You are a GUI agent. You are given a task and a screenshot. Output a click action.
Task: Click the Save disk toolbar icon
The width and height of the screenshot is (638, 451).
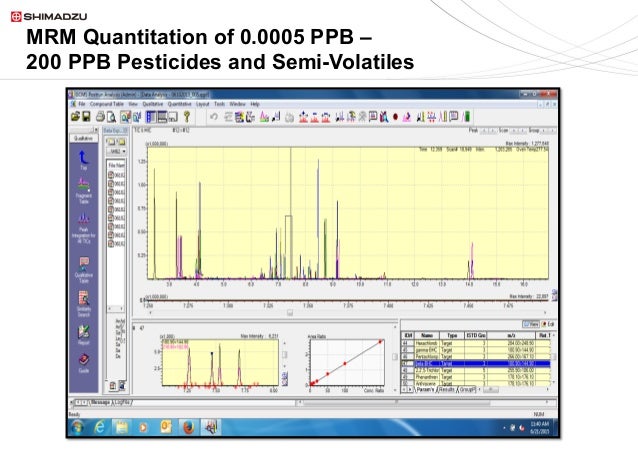click(85, 116)
